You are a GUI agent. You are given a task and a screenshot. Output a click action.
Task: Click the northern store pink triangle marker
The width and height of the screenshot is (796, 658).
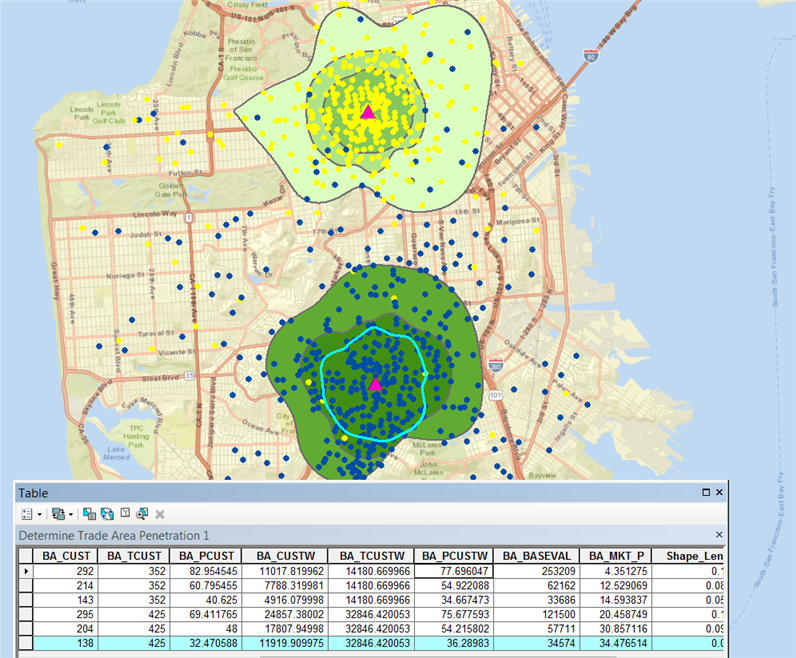[x=368, y=112]
